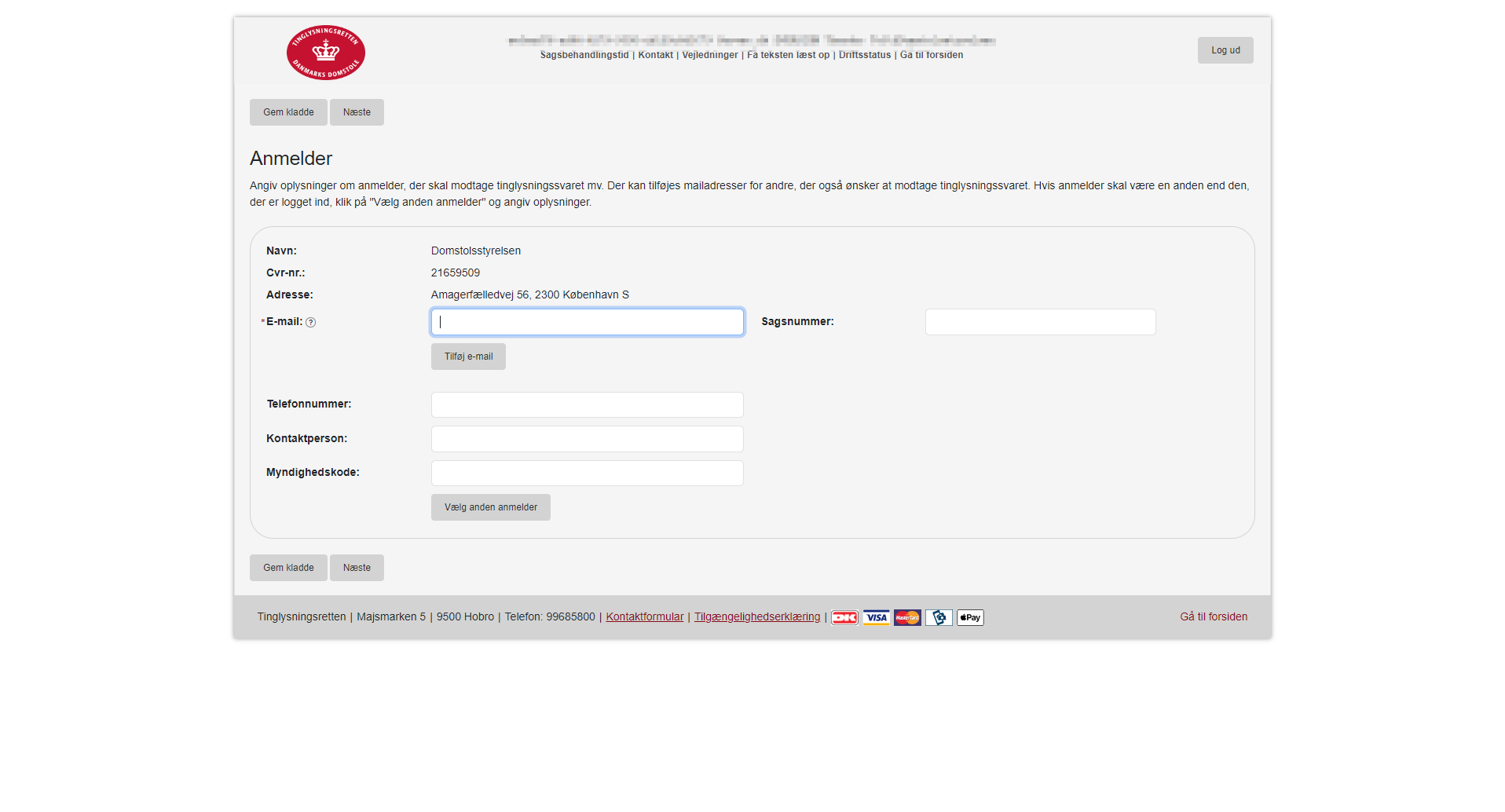The image size is (1505, 812).
Task: Click the Visa card icon in footer
Action: click(x=876, y=618)
